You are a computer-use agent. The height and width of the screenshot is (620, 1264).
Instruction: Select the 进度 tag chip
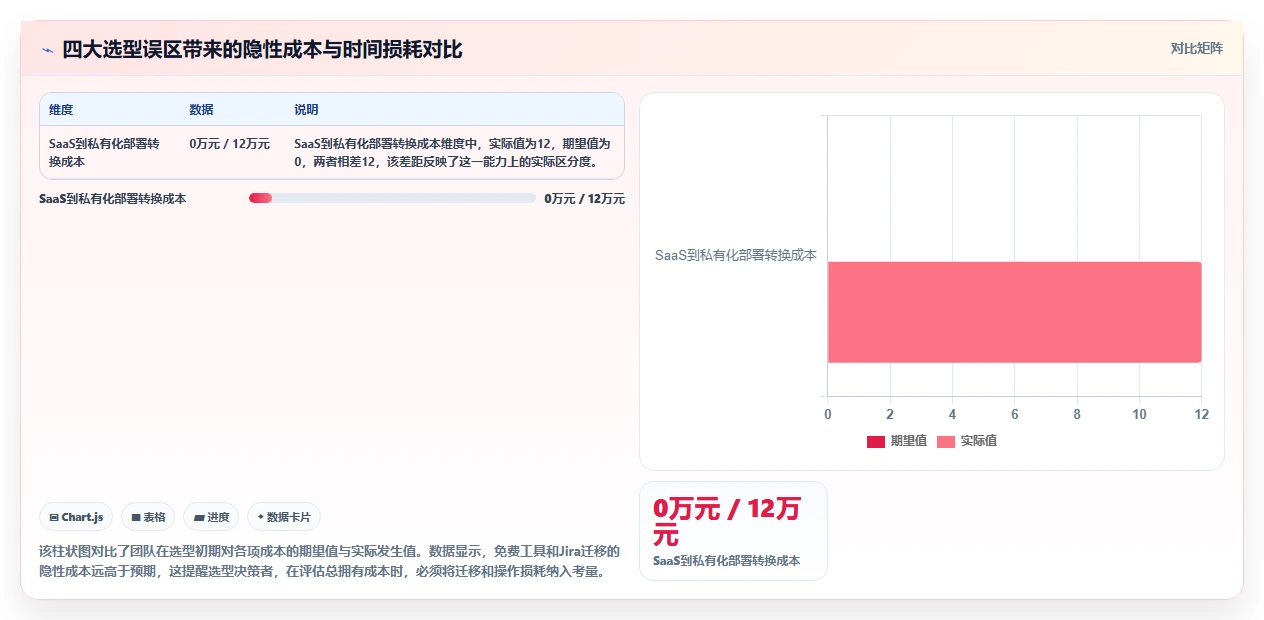(211, 517)
